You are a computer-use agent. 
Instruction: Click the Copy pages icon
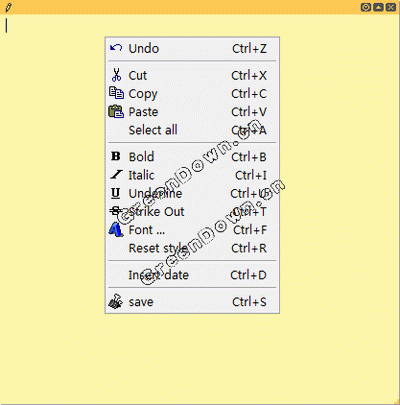point(116,93)
